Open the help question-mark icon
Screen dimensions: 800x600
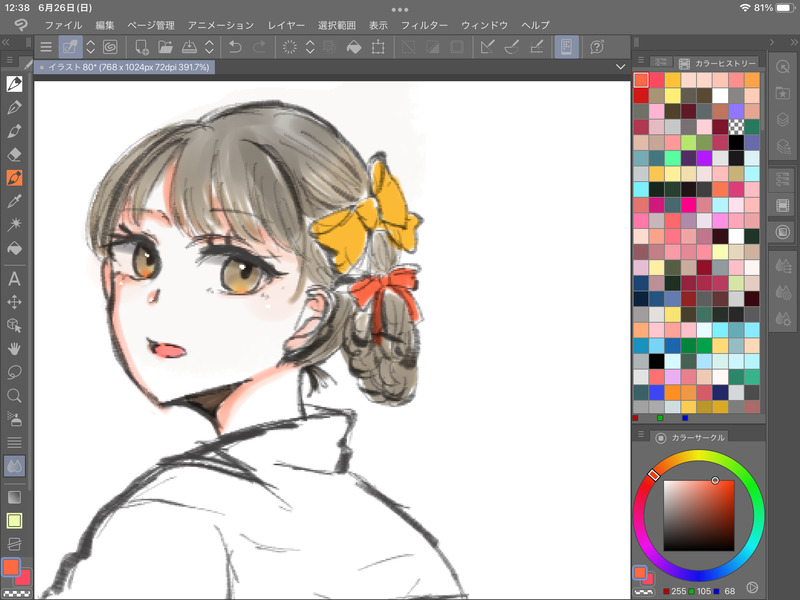[x=596, y=47]
